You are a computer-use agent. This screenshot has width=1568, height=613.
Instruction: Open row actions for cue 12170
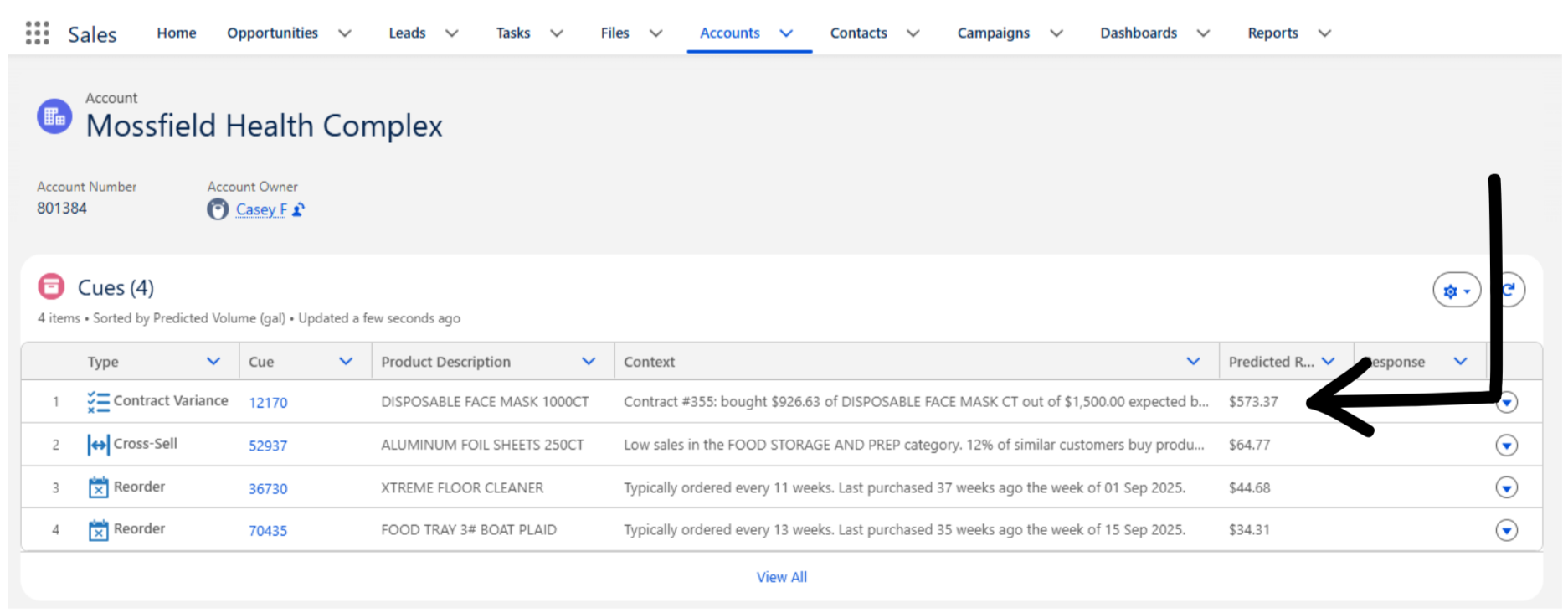pos(1507,403)
